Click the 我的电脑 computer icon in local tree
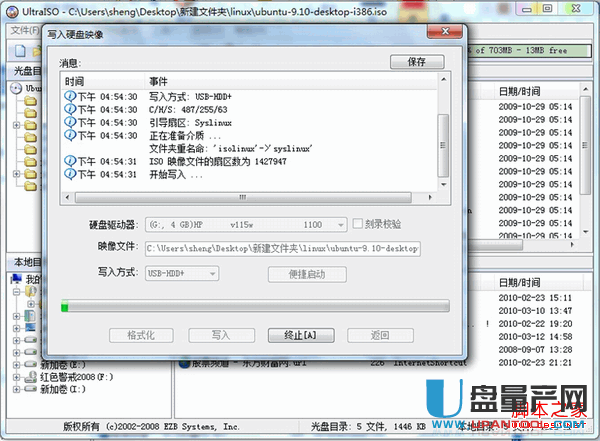600x441 pixels. [x=16, y=279]
